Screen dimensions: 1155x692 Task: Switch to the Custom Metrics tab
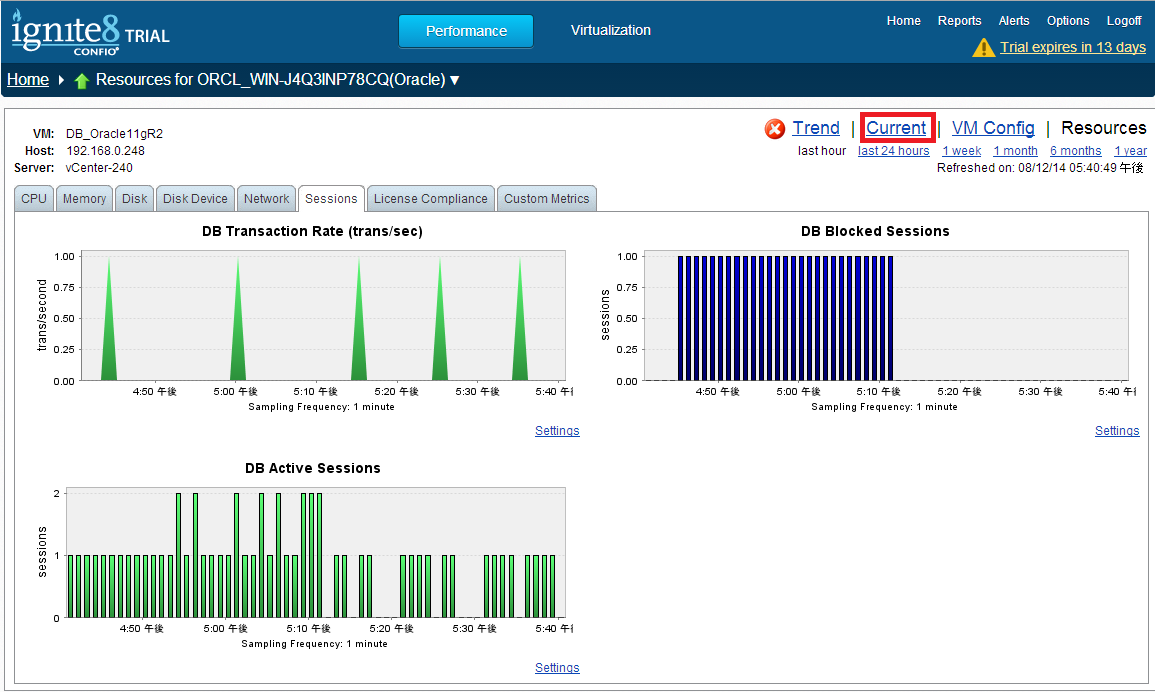coord(547,199)
